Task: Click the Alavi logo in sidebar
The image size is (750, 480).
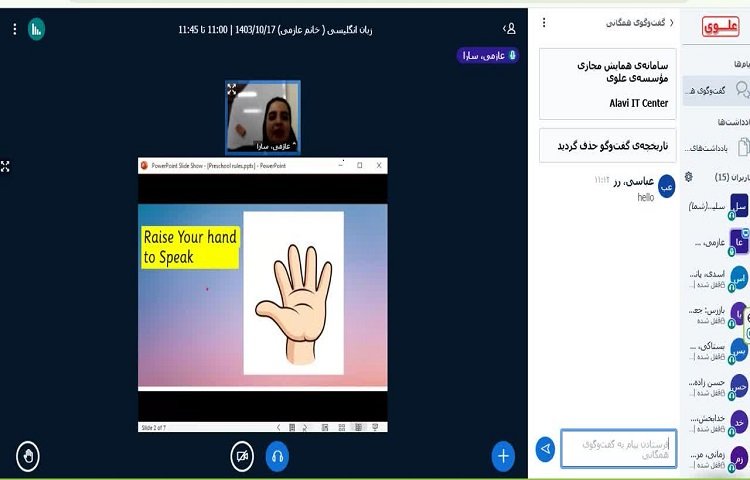Action: pyautogui.click(x=720, y=26)
